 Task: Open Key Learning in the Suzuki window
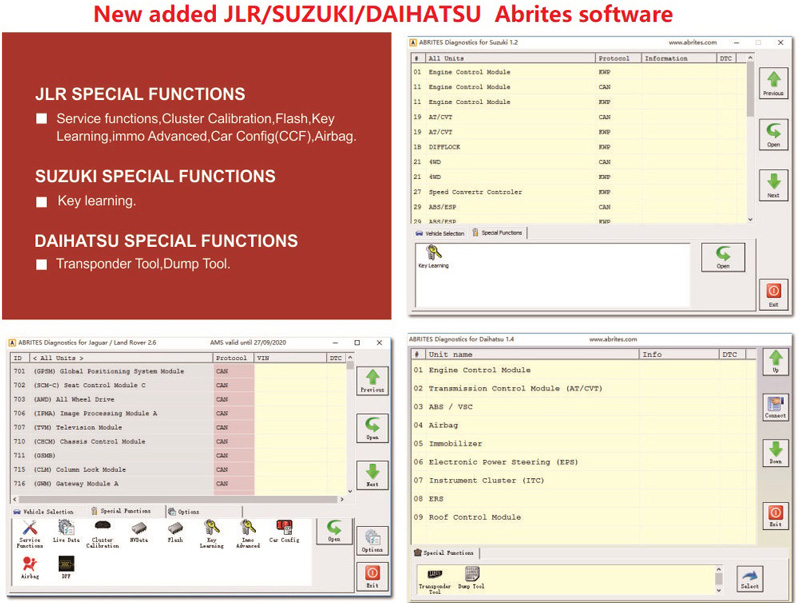click(434, 256)
